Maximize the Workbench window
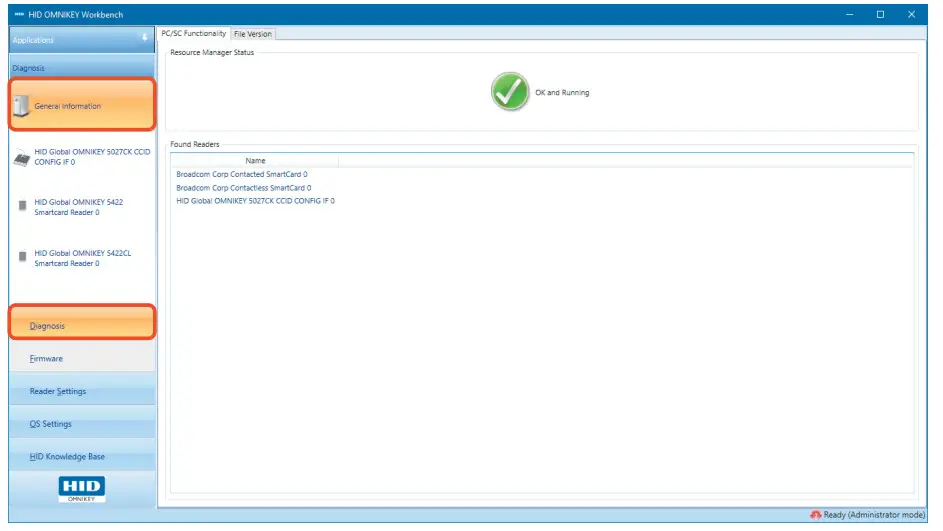Screen dimensions: 943x531 tap(880, 14)
